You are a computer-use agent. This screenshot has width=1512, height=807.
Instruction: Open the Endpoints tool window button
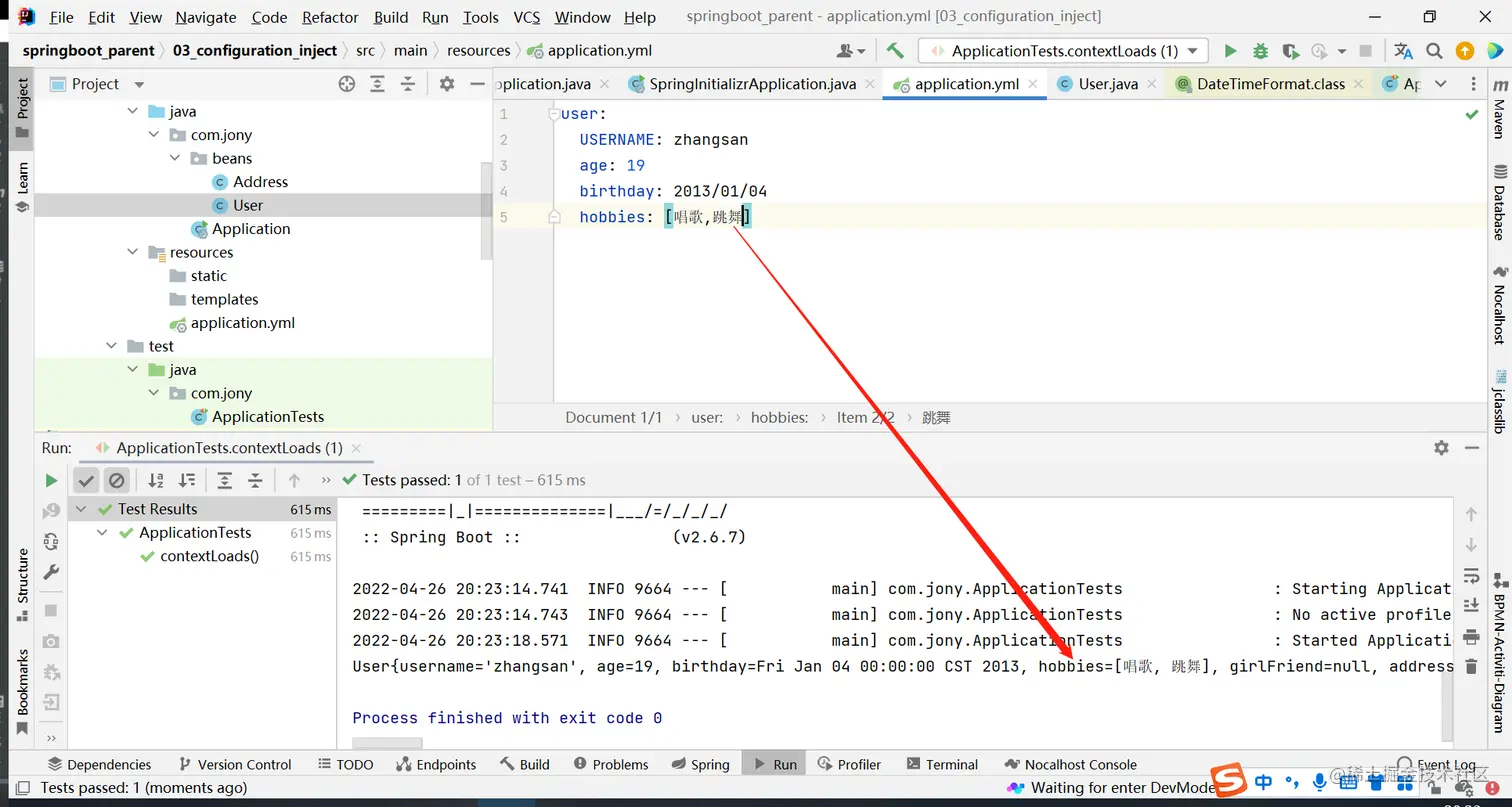tap(436, 764)
